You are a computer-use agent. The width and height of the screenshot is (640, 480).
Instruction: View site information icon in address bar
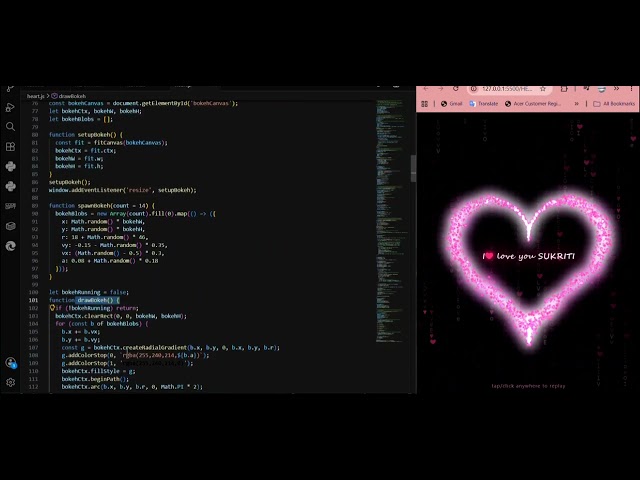(473, 89)
